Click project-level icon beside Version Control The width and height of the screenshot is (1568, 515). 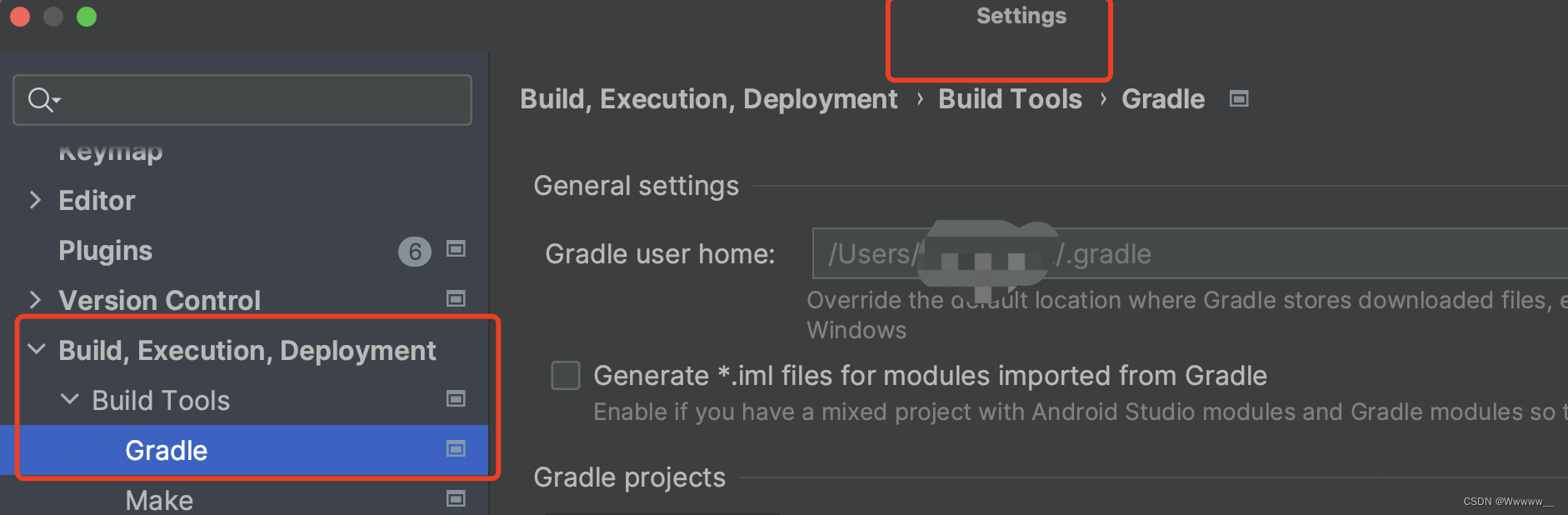[456, 299]
